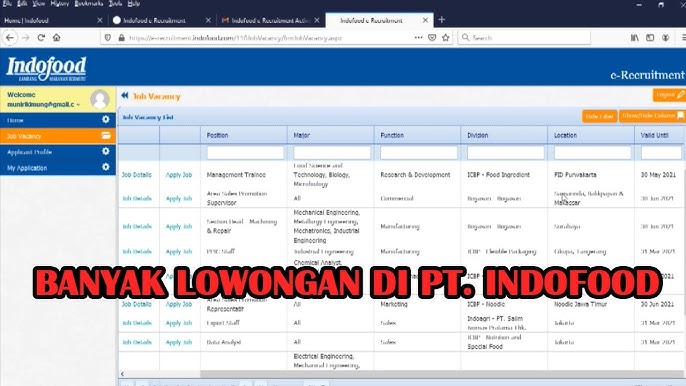This screenshot has height=386, width=686.
Task: Click the Firefox account icon
Action: [x=665, y=38]
